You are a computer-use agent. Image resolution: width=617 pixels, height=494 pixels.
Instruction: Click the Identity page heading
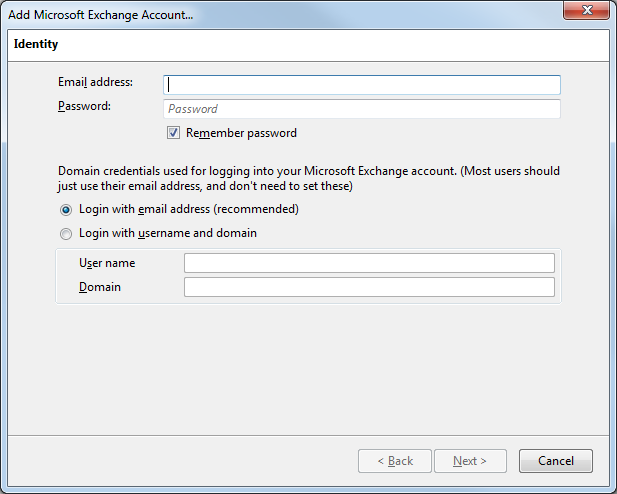pyautogui.click(x=36, y=44)
